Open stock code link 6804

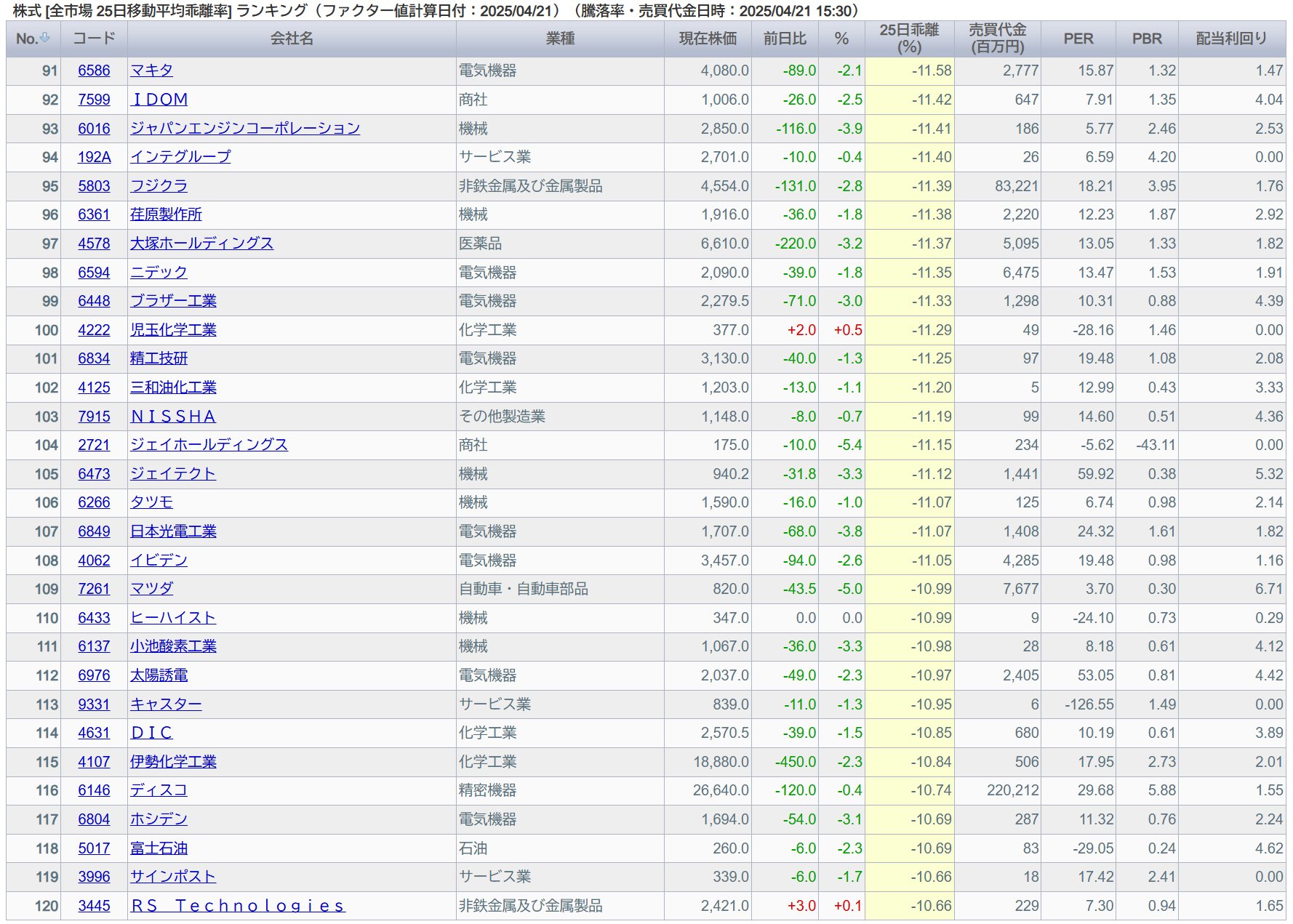[95, 819]
